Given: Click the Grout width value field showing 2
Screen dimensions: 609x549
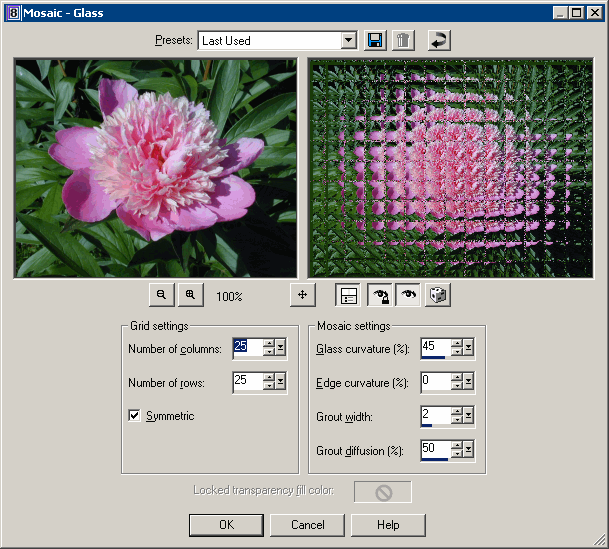Looking at the screenshot, I should click(436, 415).
